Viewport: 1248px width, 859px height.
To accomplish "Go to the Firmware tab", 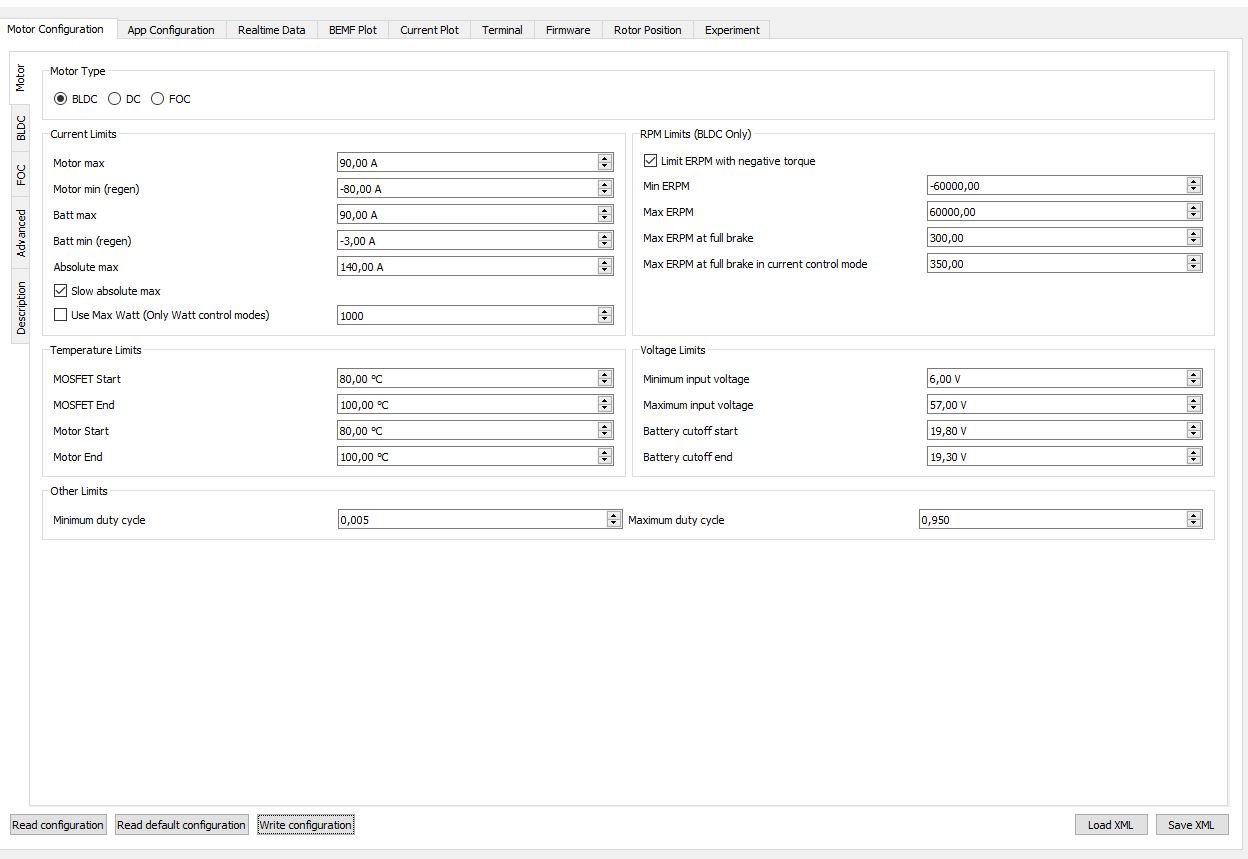I will coord(568,30).
